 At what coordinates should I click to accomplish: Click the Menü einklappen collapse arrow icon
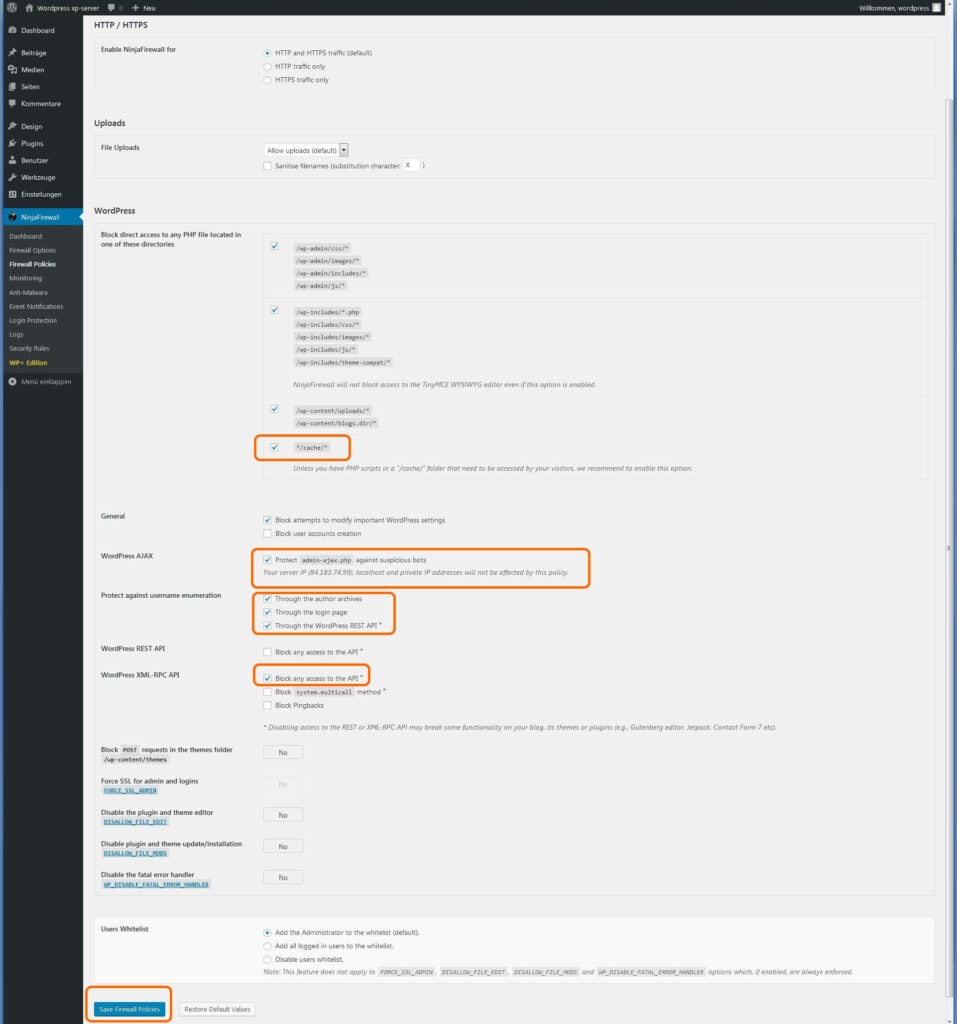(x=12, y=381)
